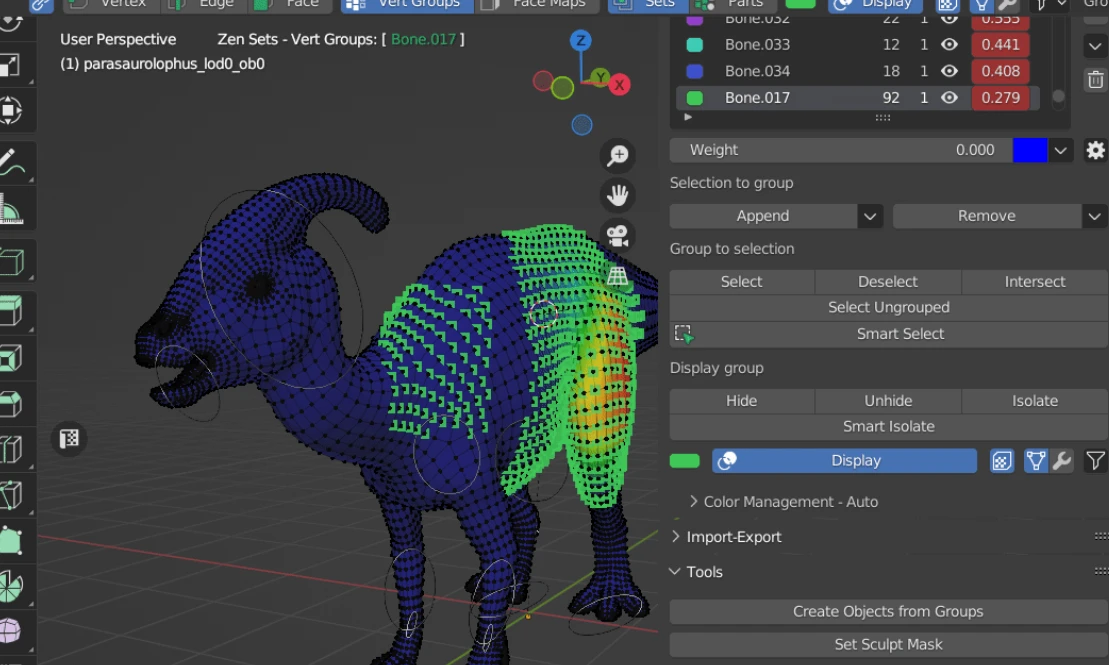This screenshot has height=665, width=1109.
Task: Activate the pan hand viewport icon
Action: pyautogui.click(x=618, y=195)
